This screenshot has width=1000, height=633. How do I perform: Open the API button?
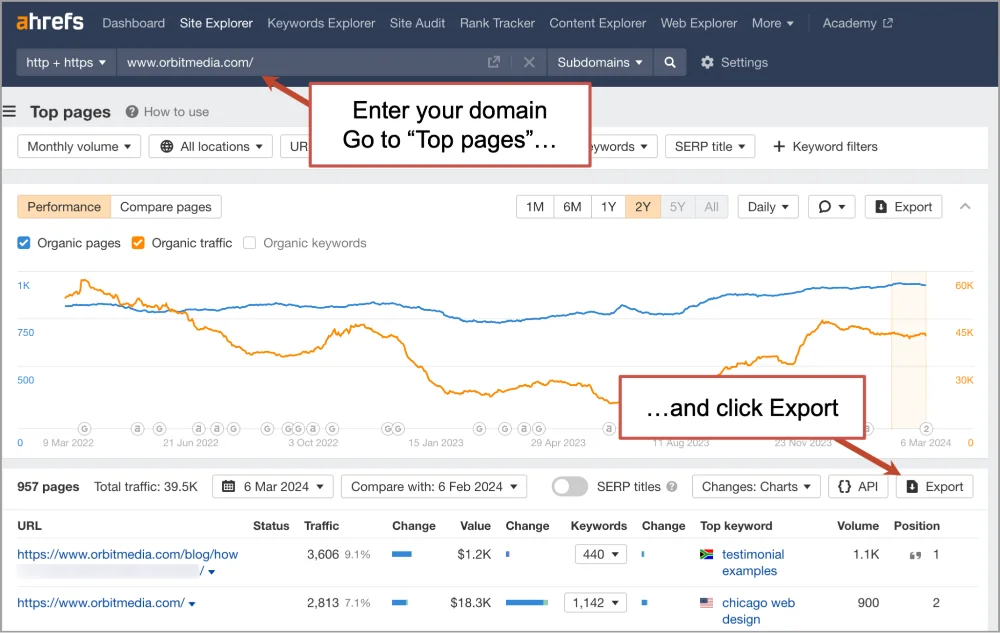(x=858, y=486)
